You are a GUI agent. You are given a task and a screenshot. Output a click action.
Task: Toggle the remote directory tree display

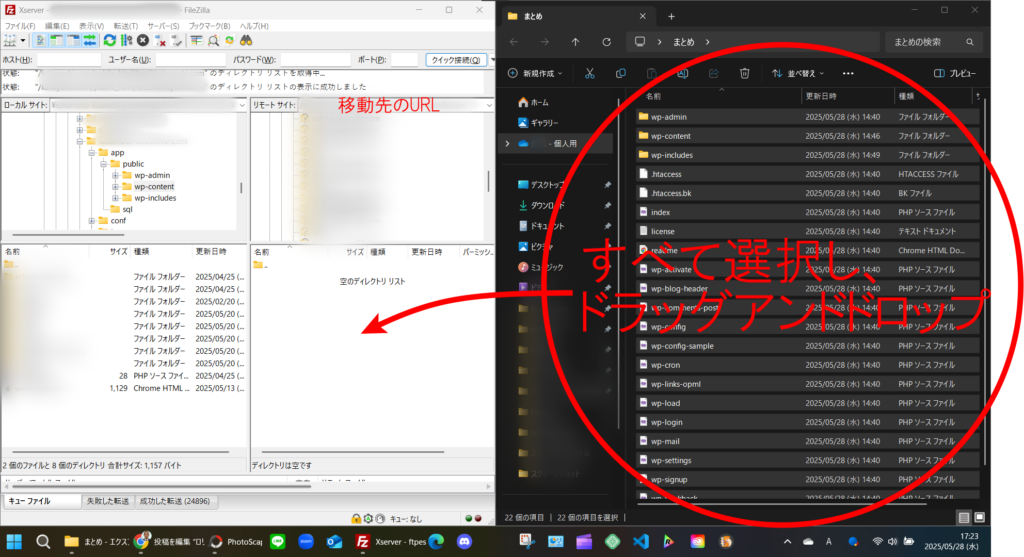[x=72, y=40]
